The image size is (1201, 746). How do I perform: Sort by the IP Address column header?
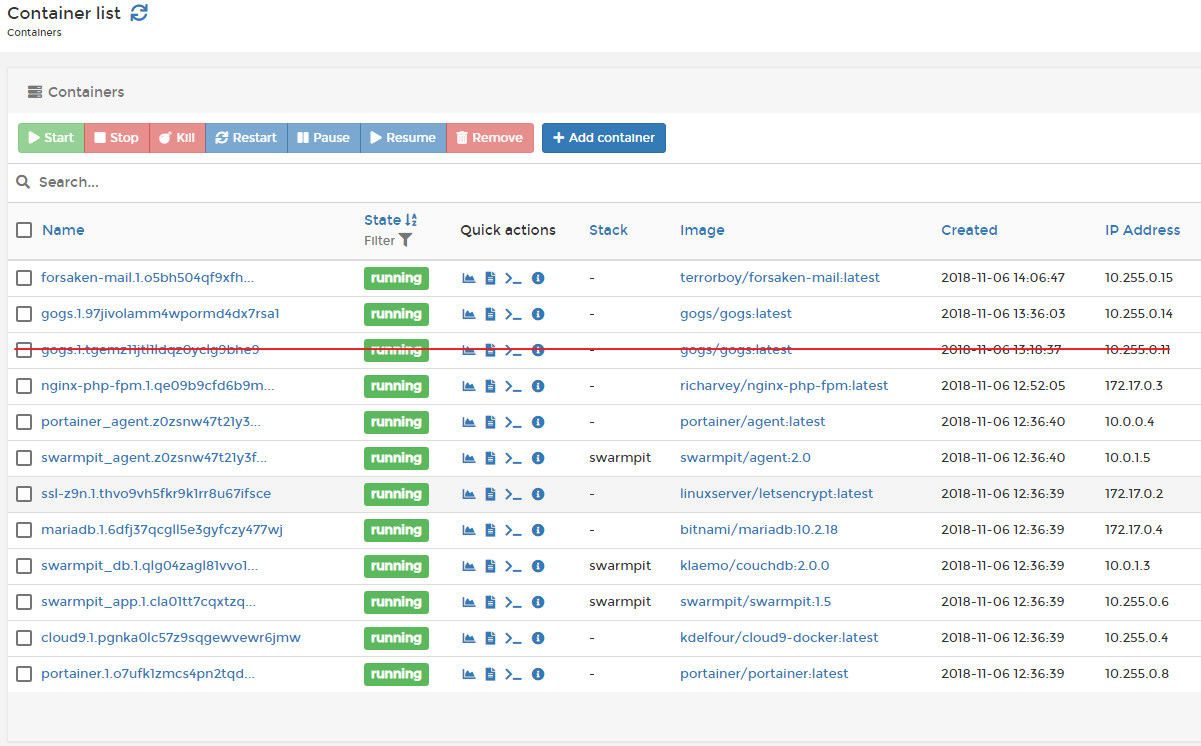coord(1142,230)
